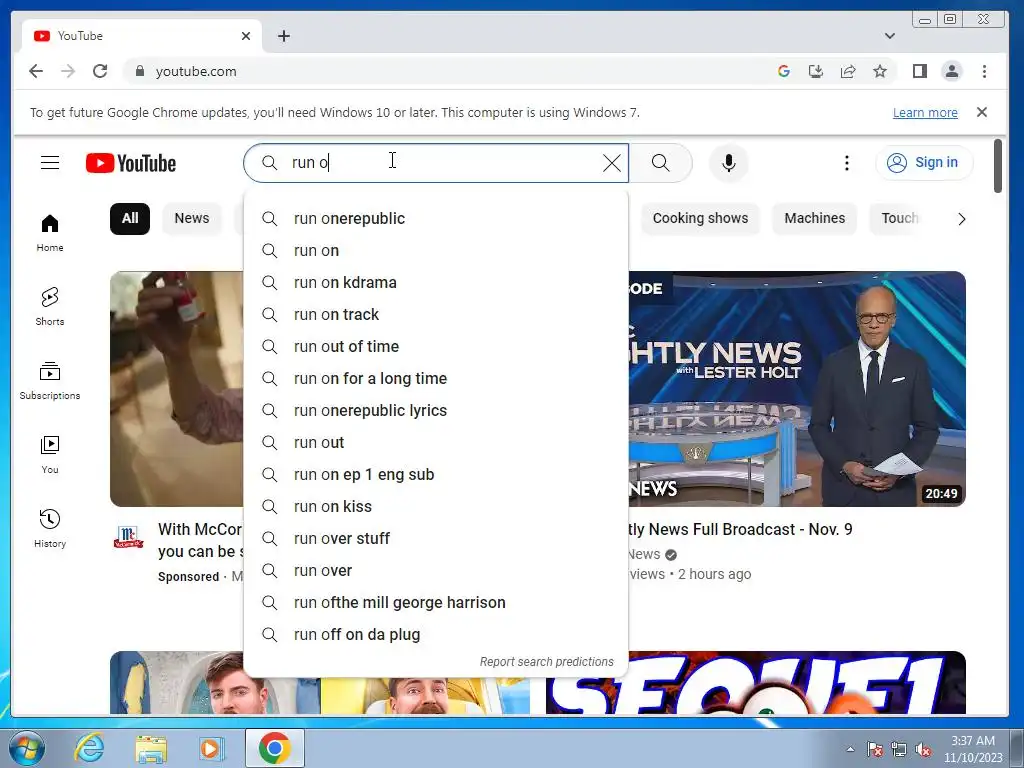Choose the "run over" suggestion
Screen dimensions: 1024x768
click(x=436, y=571)
